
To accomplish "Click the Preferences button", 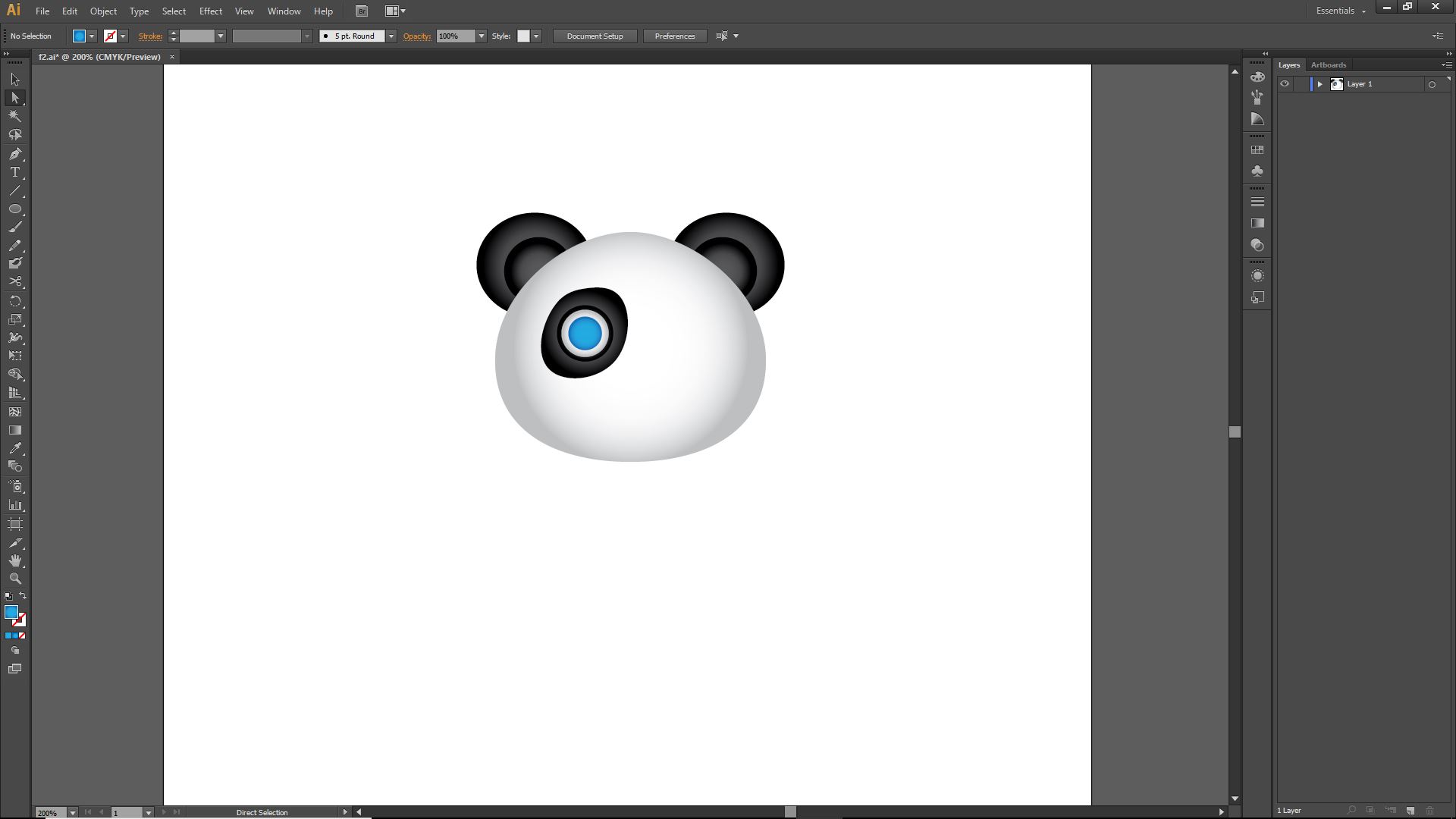I will (x=674, y=36).
